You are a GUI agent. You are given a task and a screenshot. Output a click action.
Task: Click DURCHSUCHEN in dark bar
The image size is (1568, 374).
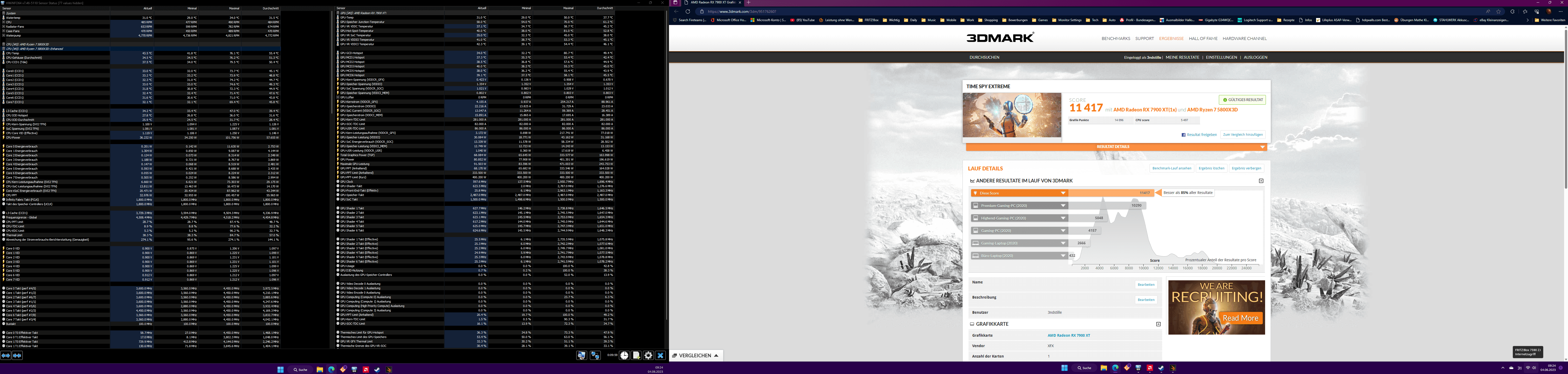[984, 57]
